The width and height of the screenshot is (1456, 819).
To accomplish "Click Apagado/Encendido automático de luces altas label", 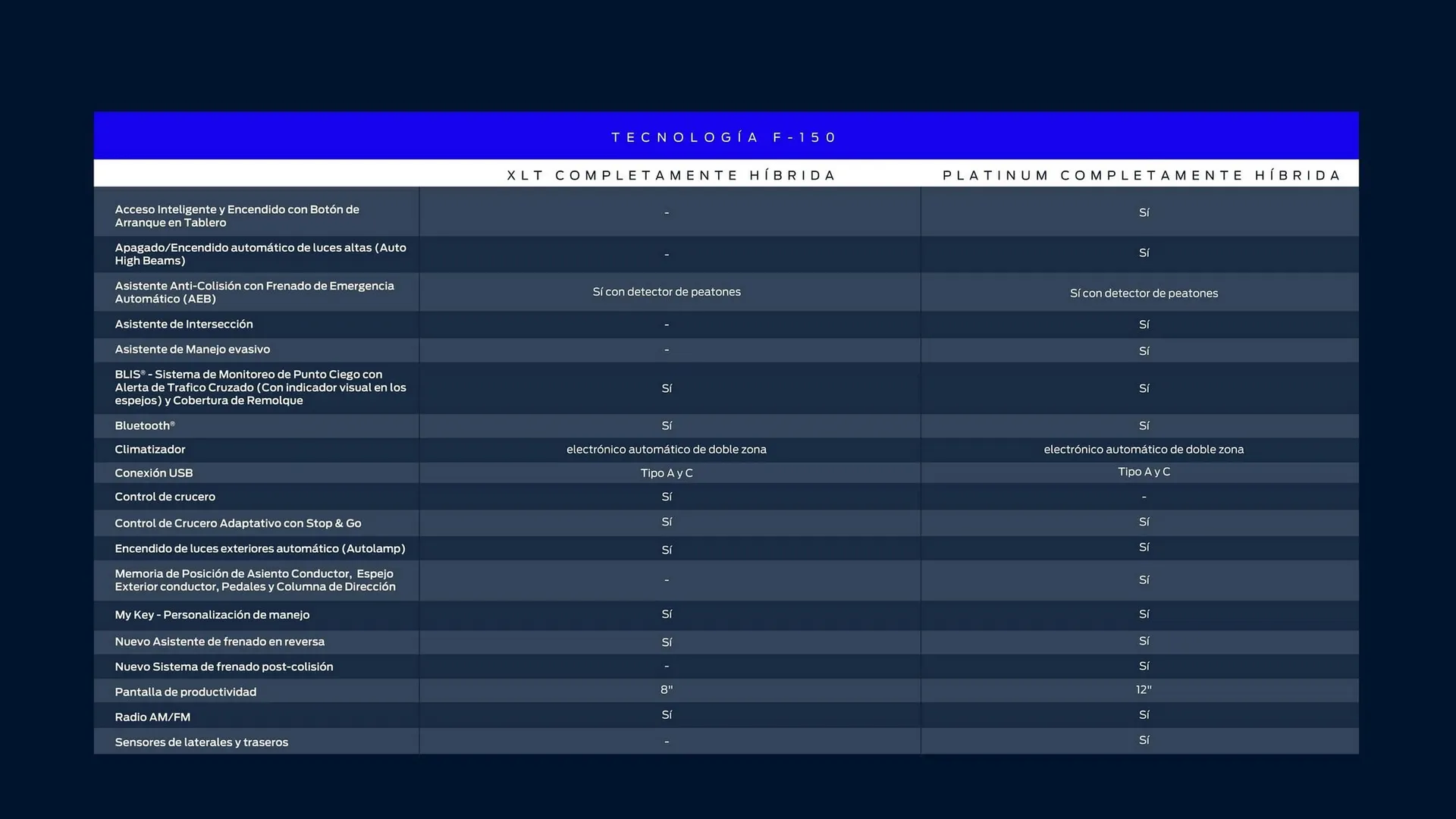I will pos(260,254).
